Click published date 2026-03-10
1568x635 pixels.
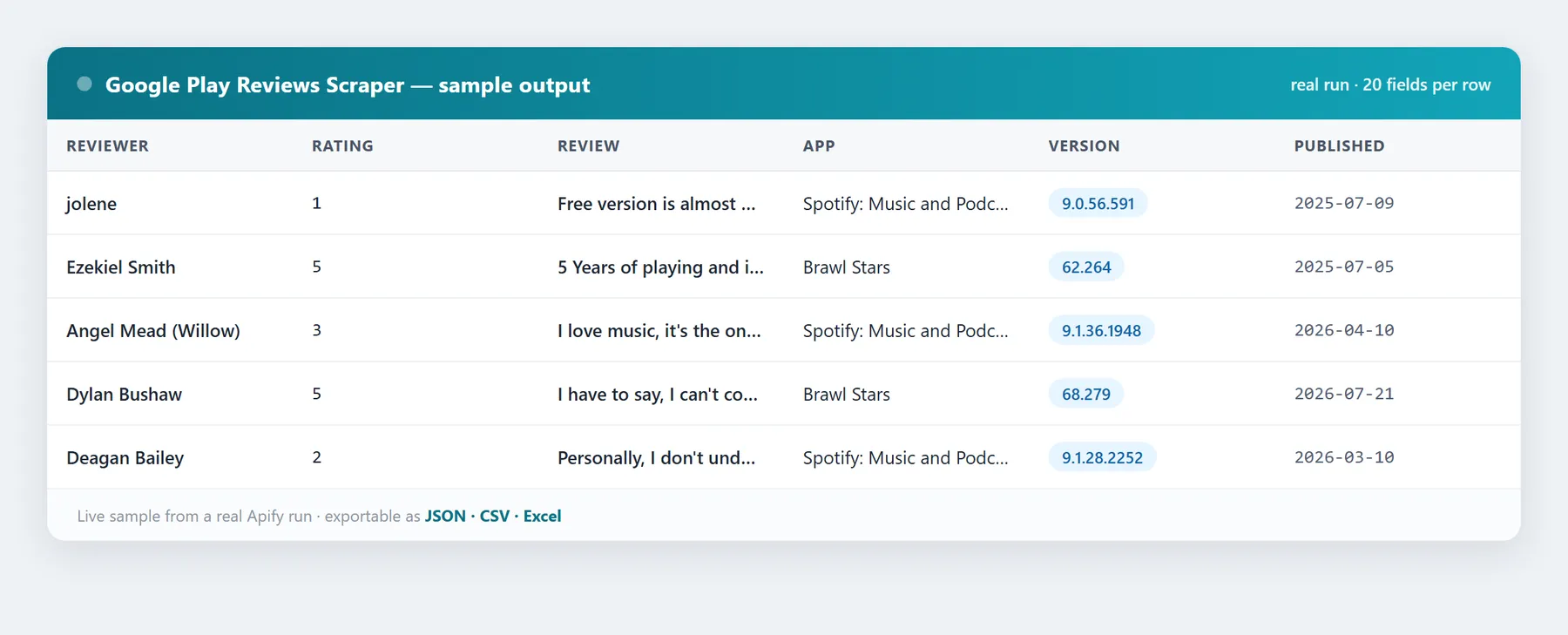(1344, 457)
